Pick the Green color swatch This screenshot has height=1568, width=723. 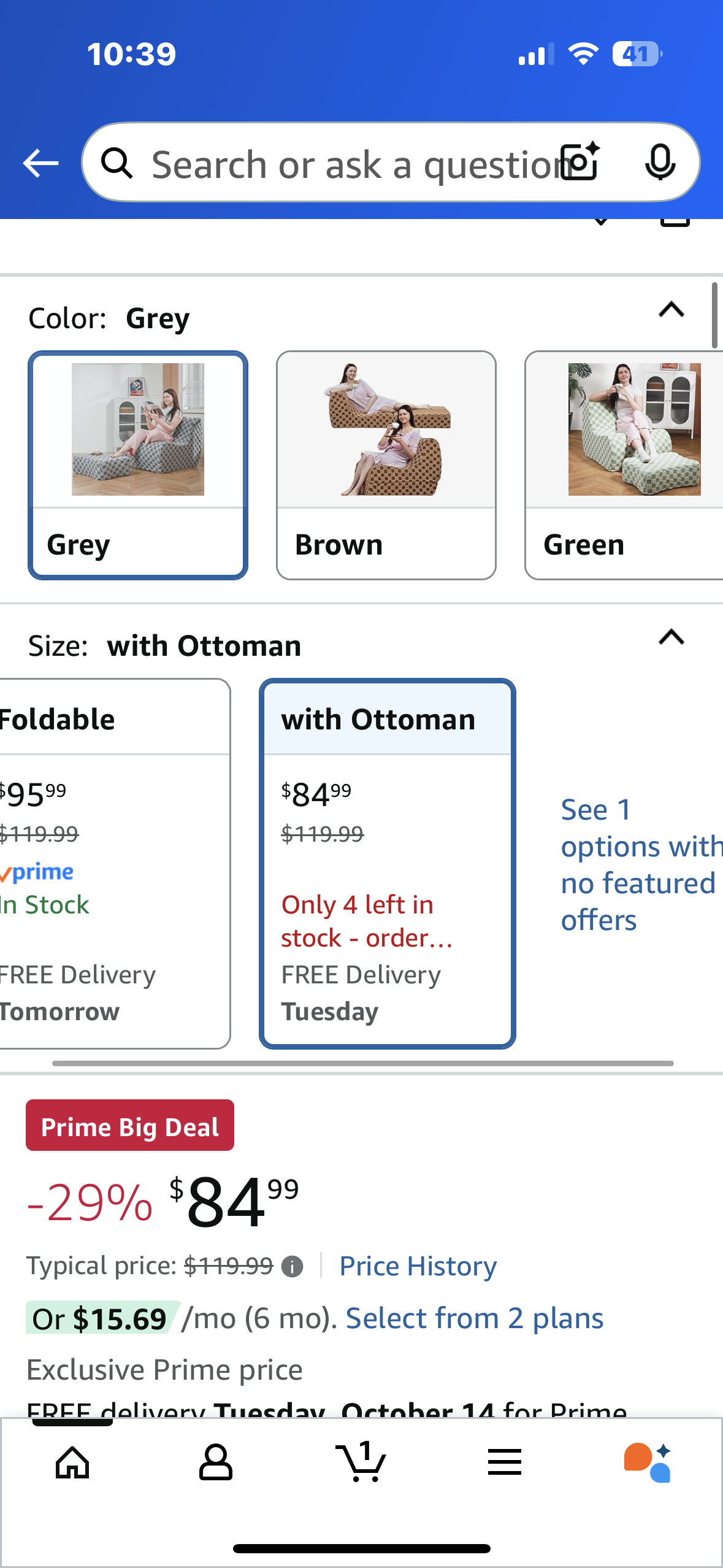[624, 465]
